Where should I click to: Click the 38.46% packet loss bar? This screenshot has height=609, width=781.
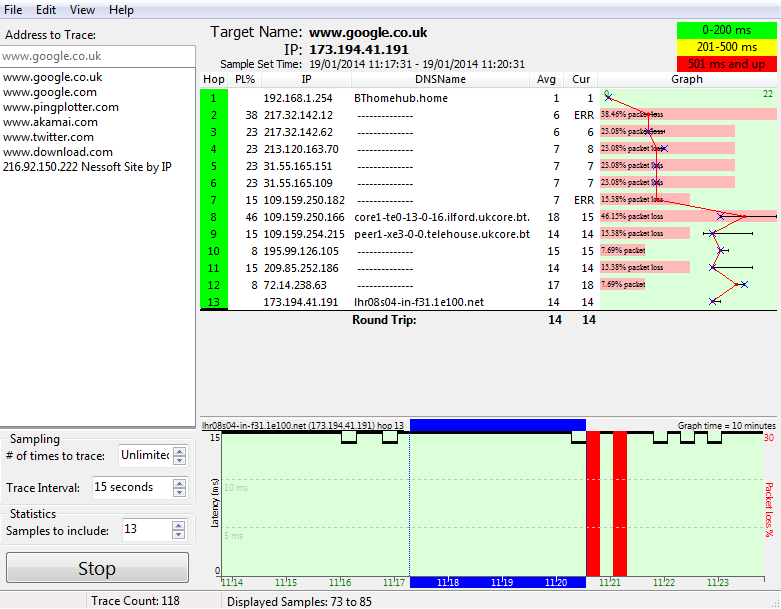coord(688,115)
